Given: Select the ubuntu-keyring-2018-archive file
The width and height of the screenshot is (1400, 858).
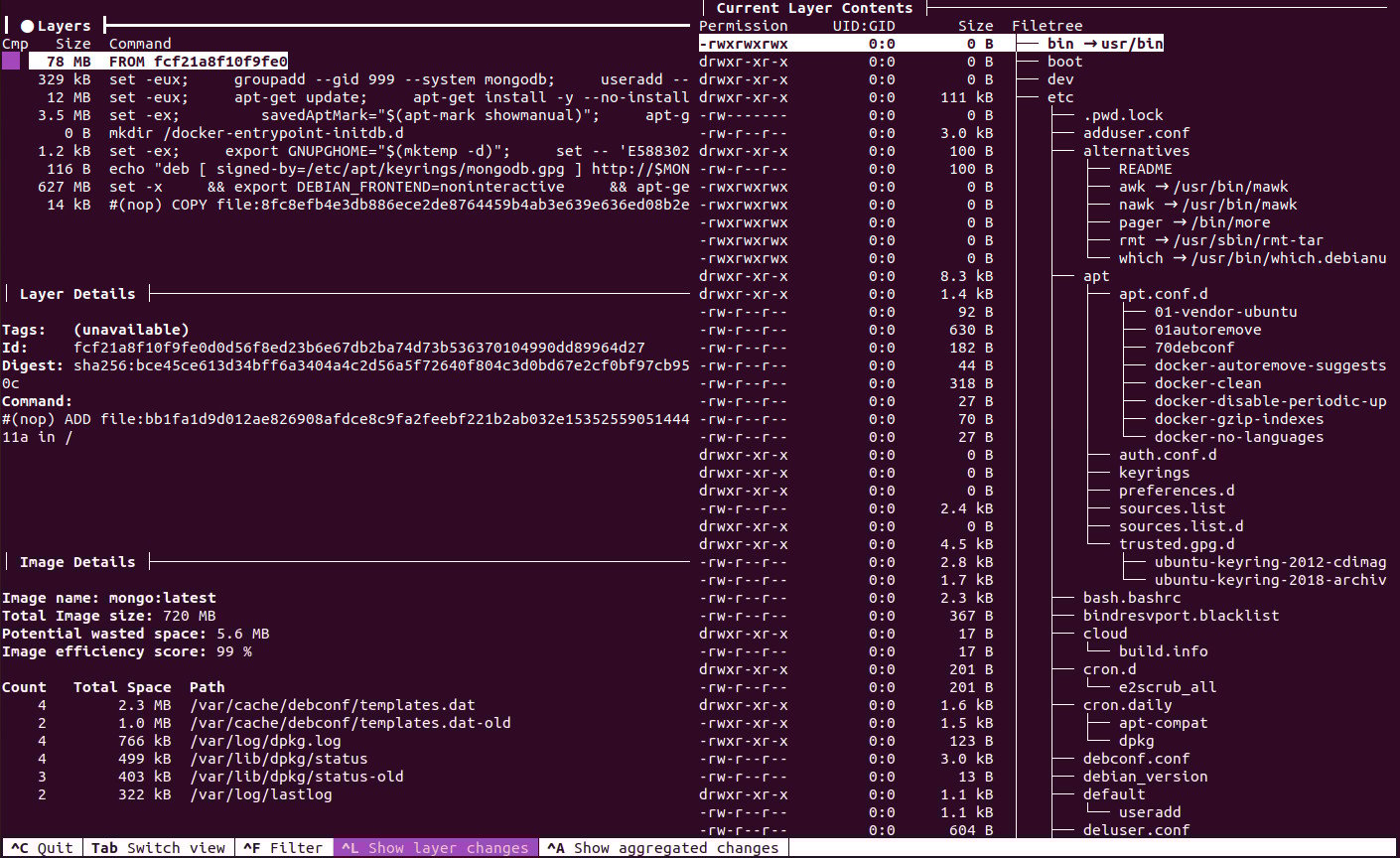Looking at the screenshot, I should point(1271,580).
